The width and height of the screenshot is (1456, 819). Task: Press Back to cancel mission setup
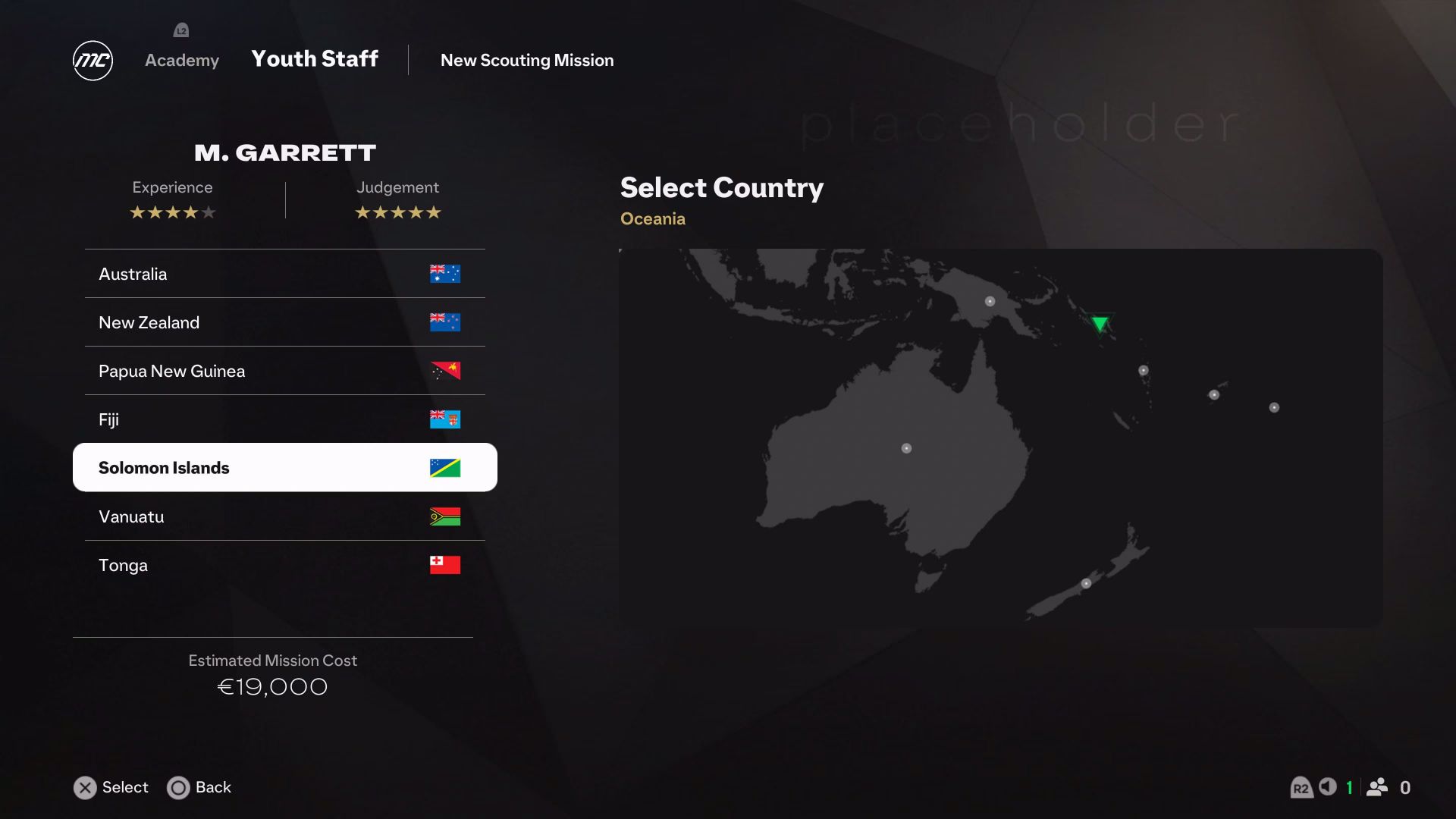click(x=199, y=787)
